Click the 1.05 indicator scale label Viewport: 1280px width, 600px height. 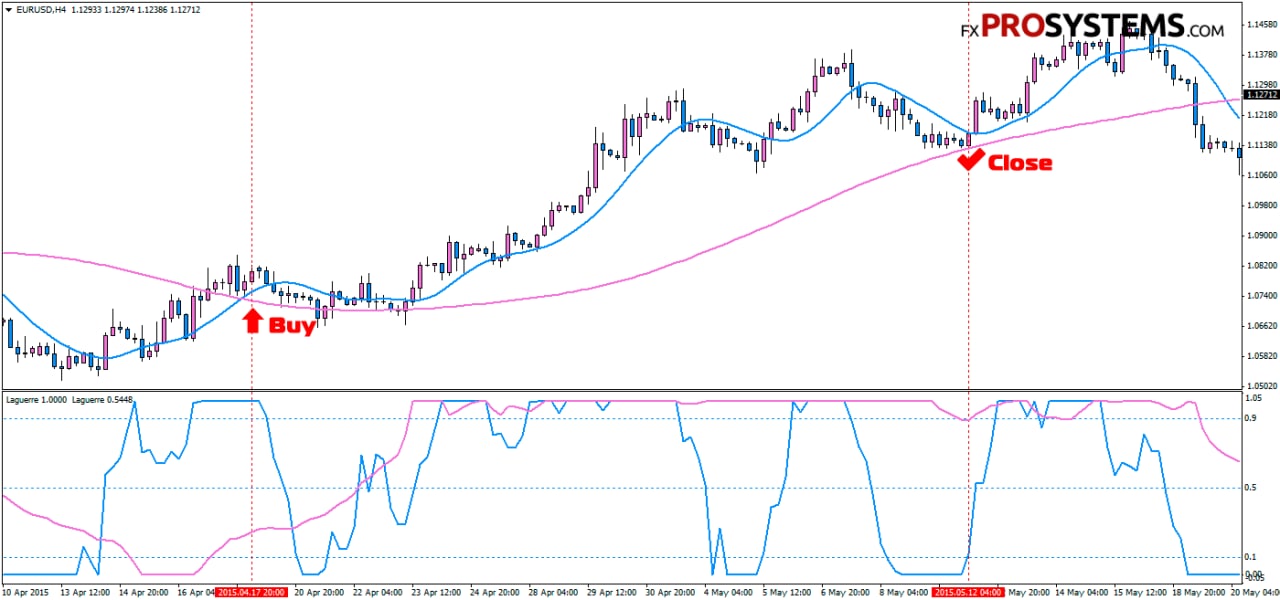click(1255, 398)
